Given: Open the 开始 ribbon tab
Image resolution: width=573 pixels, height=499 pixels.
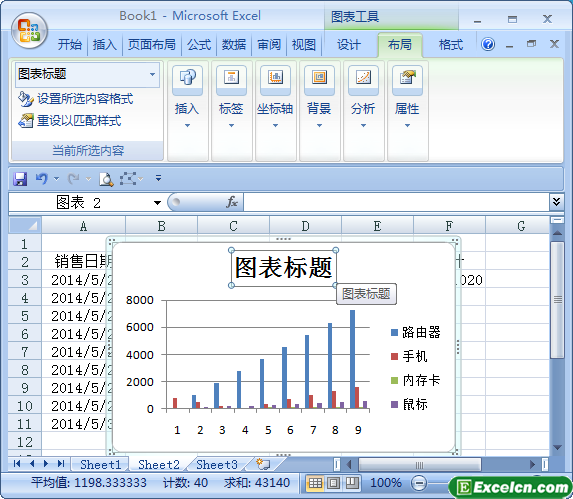Looking at the screenshot, I should pos(69,45).
